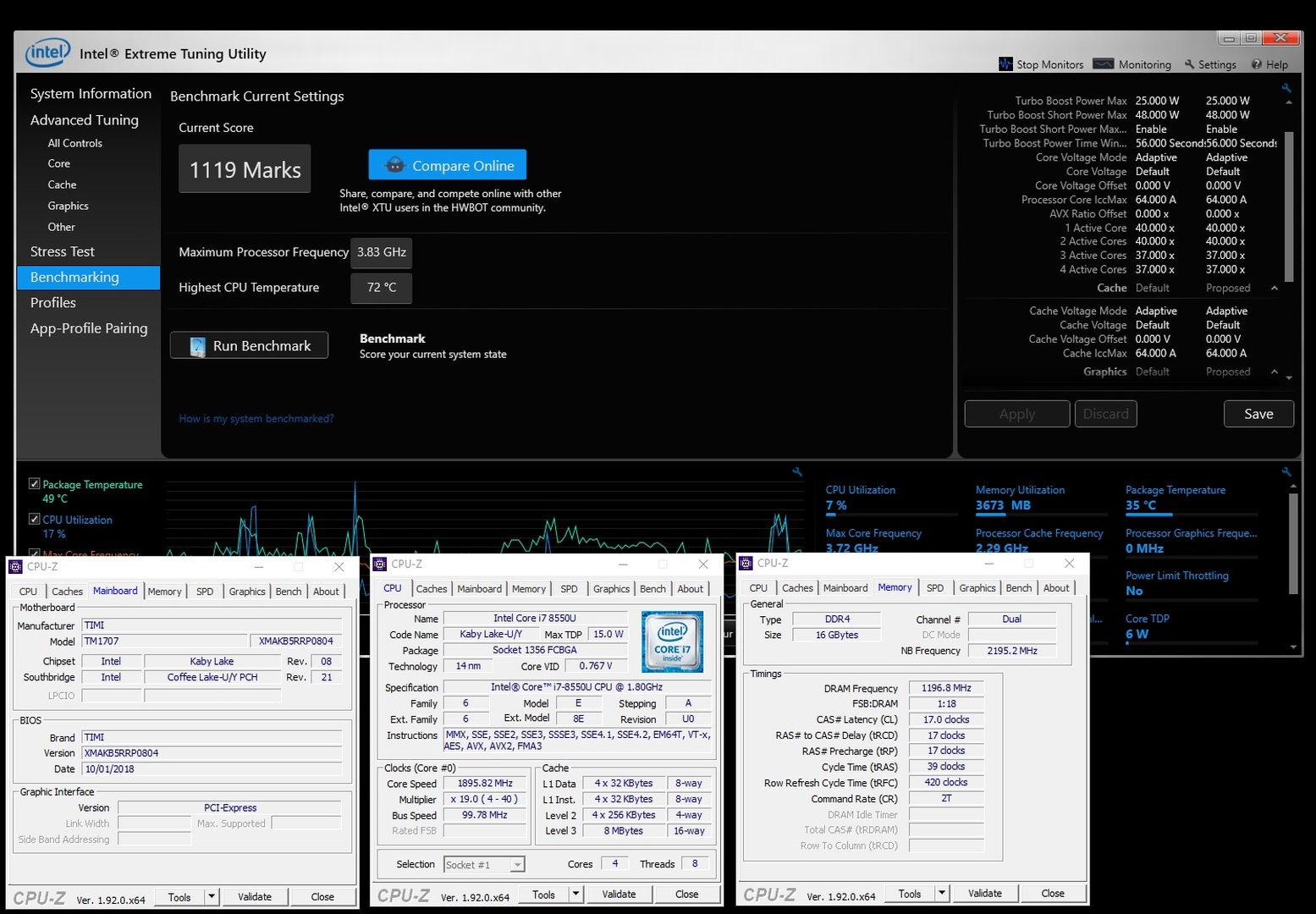Switch to Caches tab in CPU CPU-Z window
This screenshot has width=1316, height=914.
tap(431, 589)
